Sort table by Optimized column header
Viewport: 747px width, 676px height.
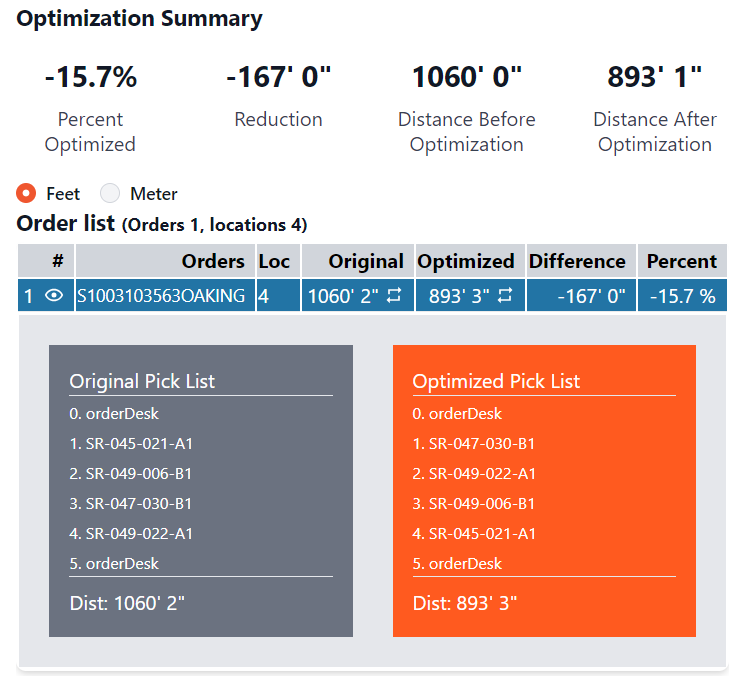pos(466,261)
